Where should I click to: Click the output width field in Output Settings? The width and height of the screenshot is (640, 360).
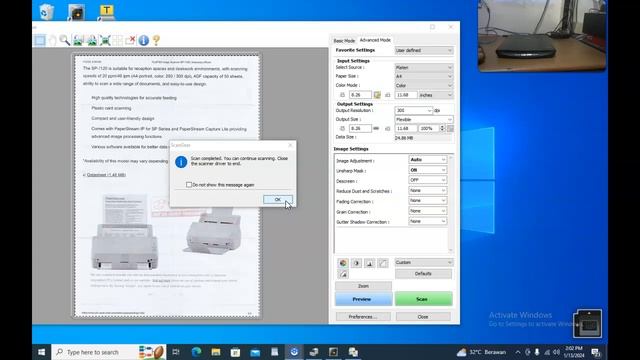coord(360,129)
